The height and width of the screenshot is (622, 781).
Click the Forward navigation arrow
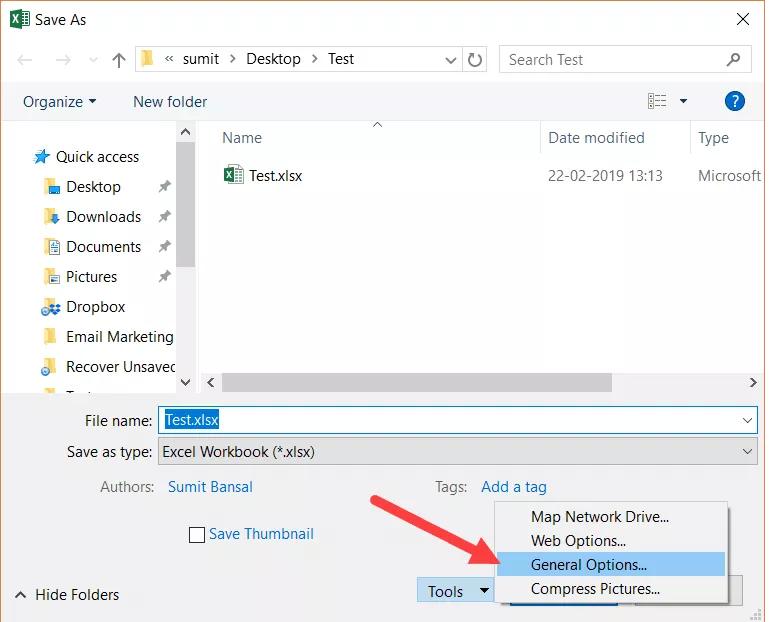click(x=63, y=60)
